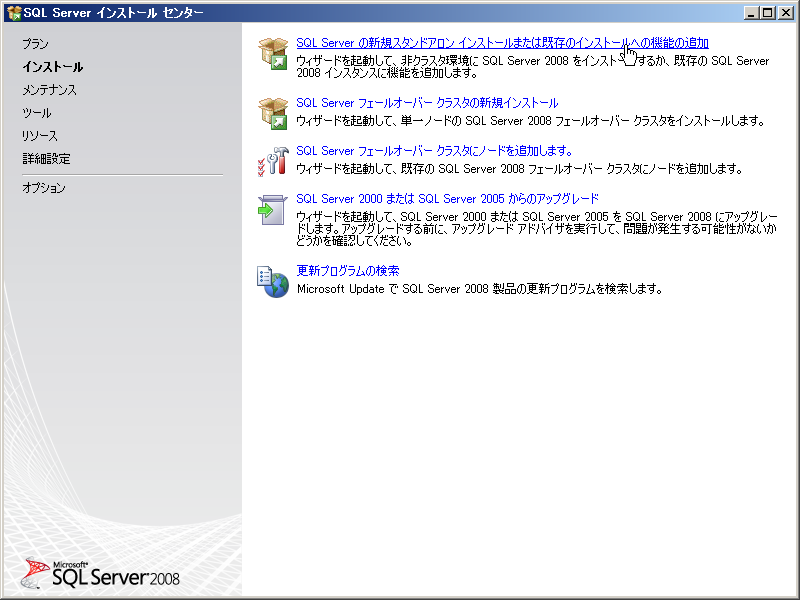Close the SQL Server インストール センター window
The width and height of the screenshot is (800, 600).
pyautogui.click(x=785, y=13)
